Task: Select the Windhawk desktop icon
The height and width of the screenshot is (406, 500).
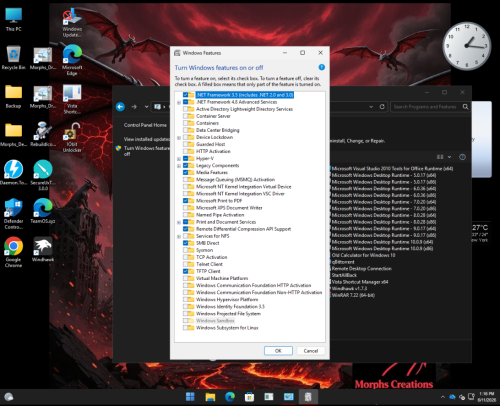Action: tap(43, 249)
